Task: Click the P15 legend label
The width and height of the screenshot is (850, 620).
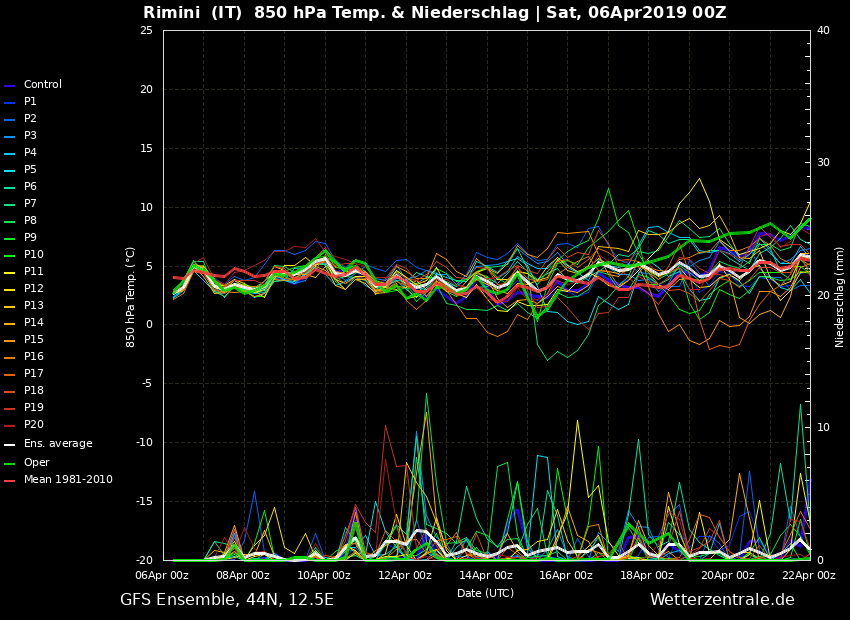Action: point(33,340)
